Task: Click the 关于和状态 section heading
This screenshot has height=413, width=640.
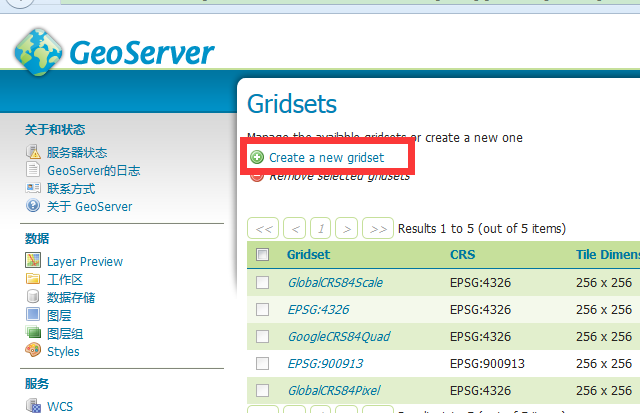Action: click(55, 130)
